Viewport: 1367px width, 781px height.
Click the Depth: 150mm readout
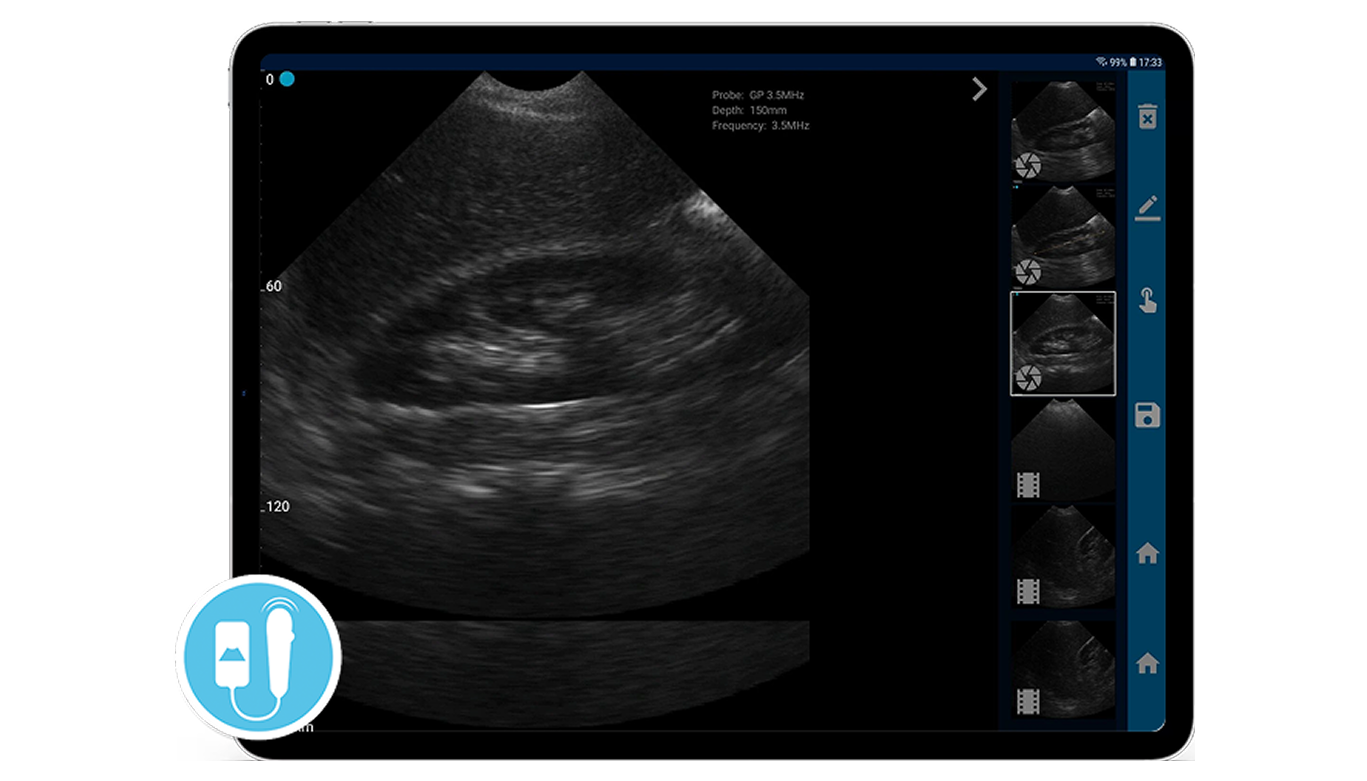coord(749,111)
